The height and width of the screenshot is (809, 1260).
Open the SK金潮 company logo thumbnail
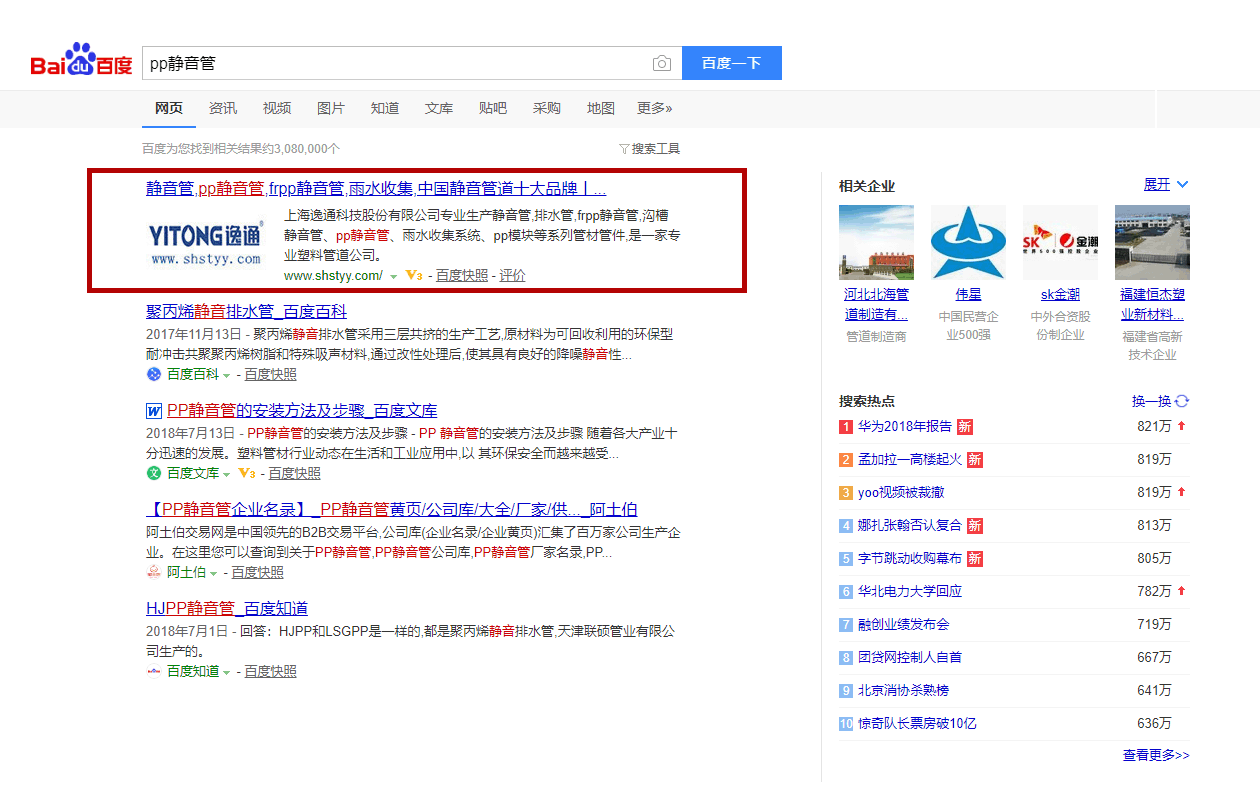pyautogui.click(x=1060, y=242)
